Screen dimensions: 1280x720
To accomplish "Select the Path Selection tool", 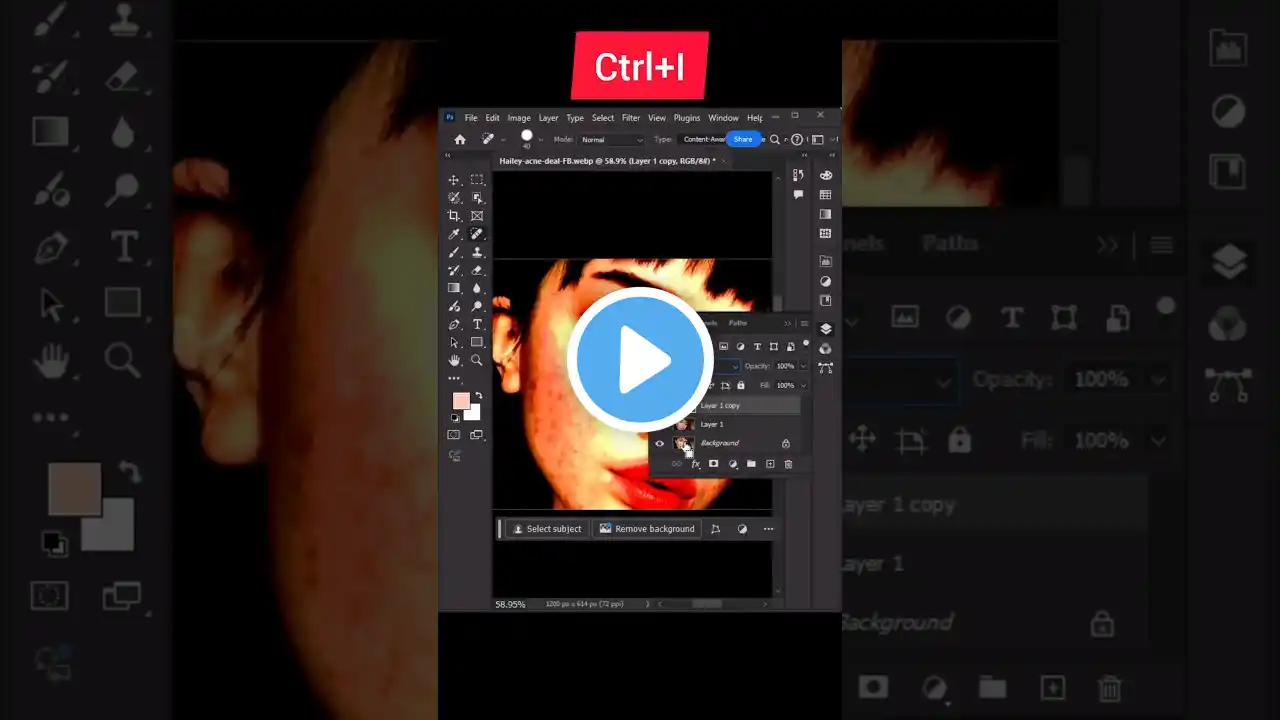I will (x=454, y=342).
